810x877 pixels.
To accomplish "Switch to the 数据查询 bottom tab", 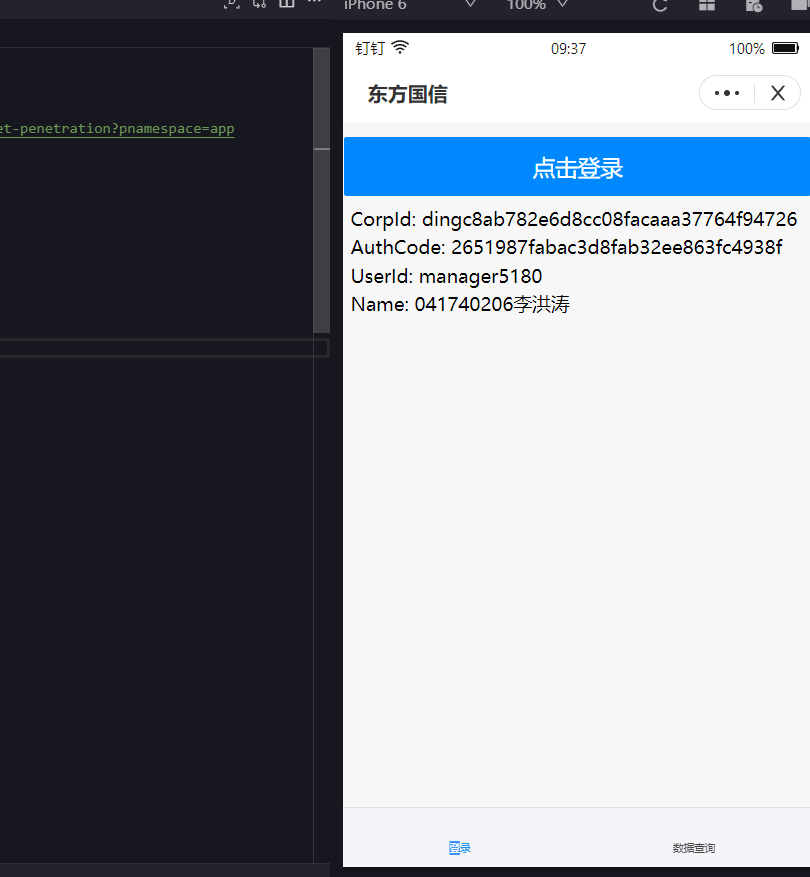I will coord(694,848).
